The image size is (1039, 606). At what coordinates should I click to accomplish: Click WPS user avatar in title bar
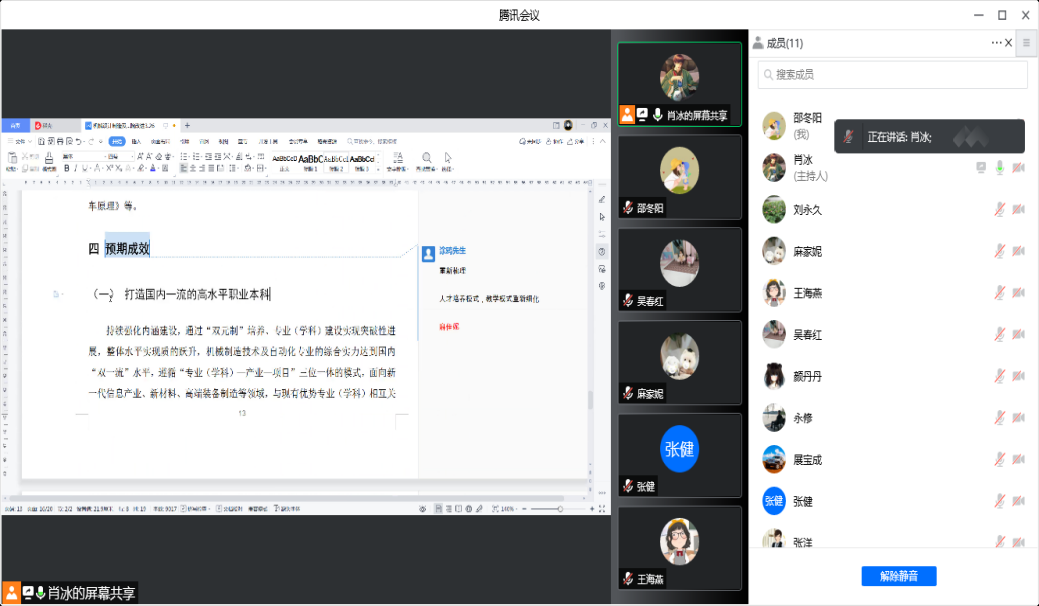pyautogui.click(x=568, y=125)
